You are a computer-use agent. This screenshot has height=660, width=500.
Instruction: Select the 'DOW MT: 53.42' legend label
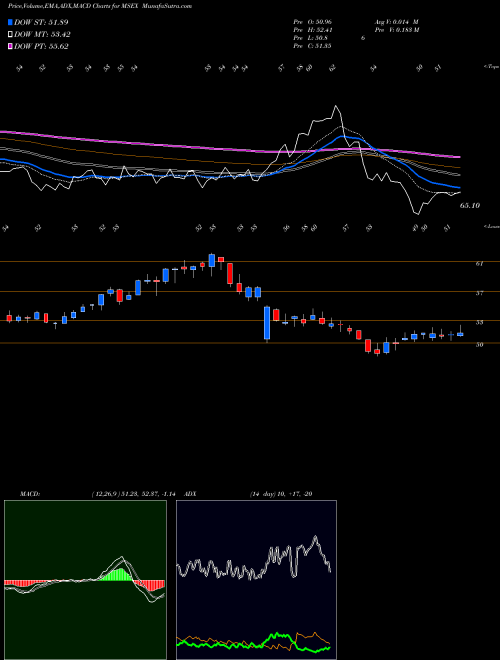pyautogui.click(x=42, y=35)
